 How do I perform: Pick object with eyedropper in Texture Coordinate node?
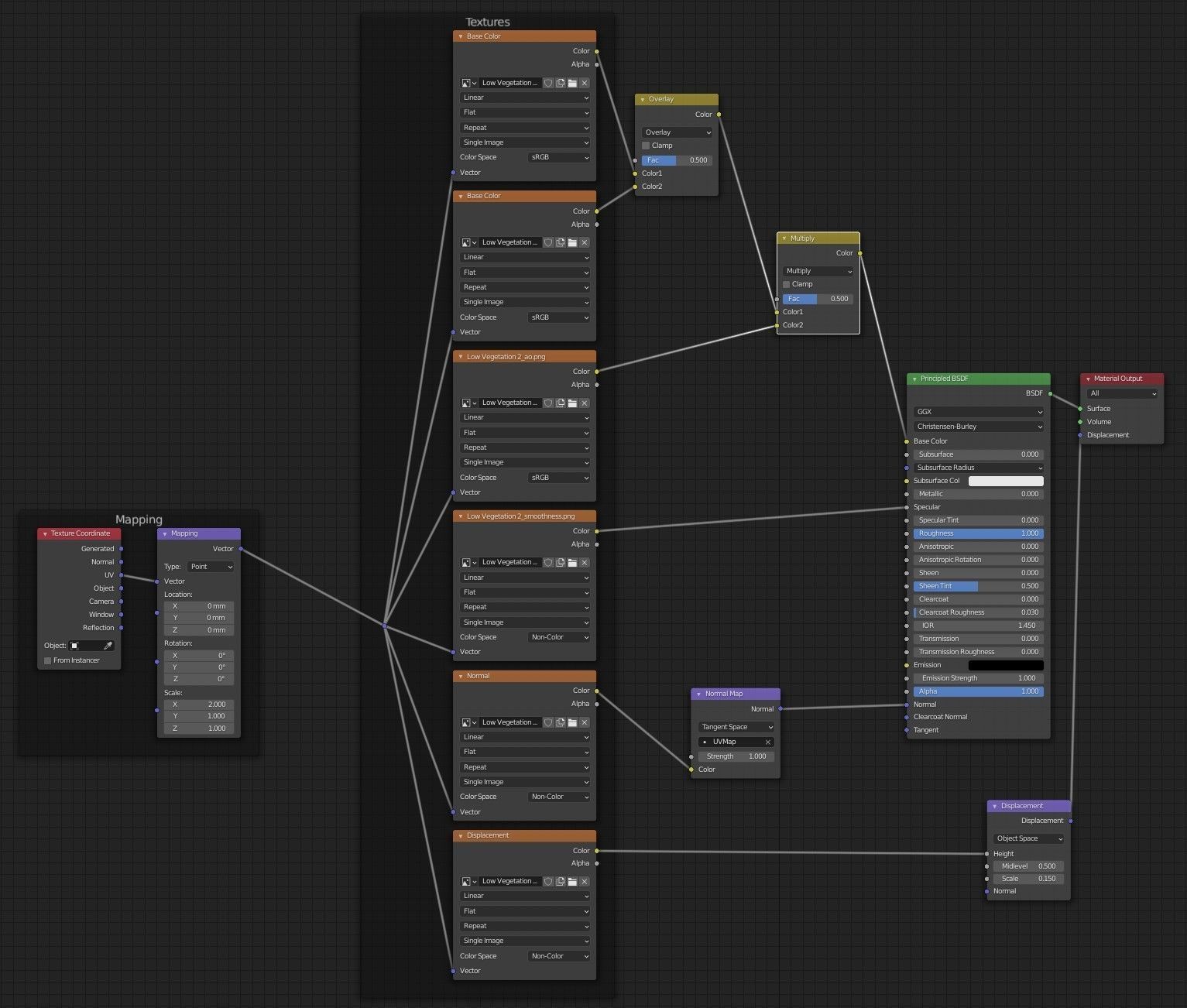click(x=108, y=646)
